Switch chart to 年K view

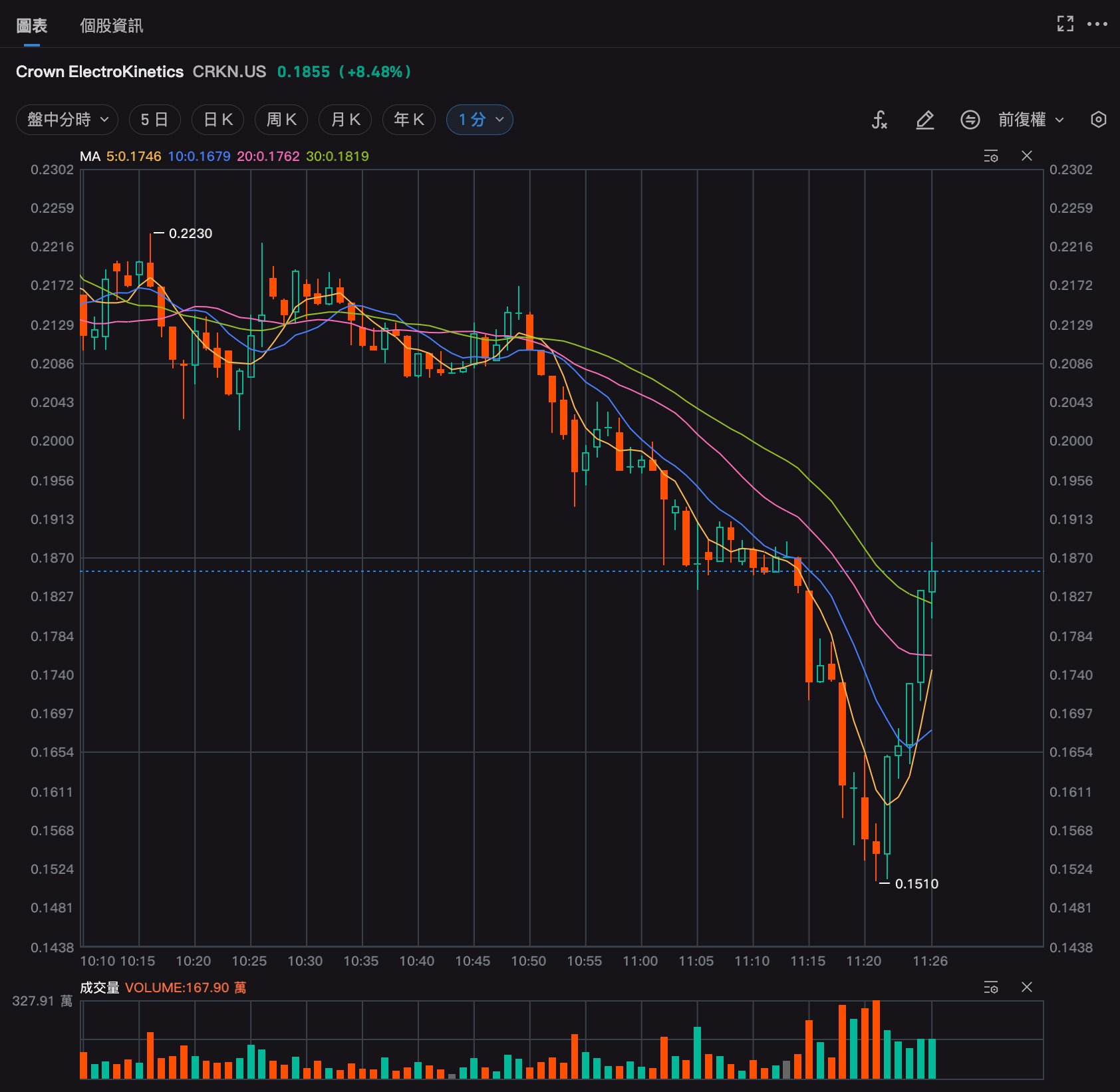[x=409, y=120]
